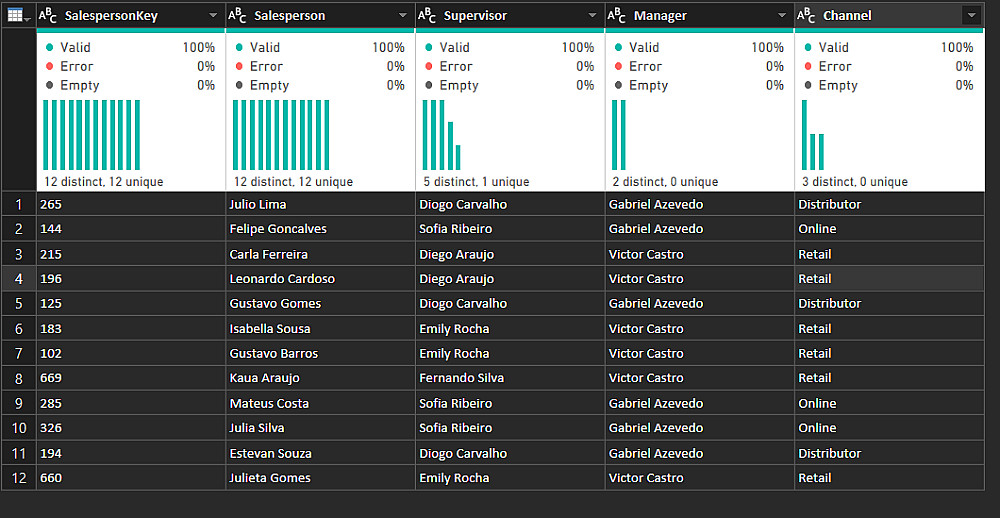Click the Channel column distribution bars

[813, 135]
